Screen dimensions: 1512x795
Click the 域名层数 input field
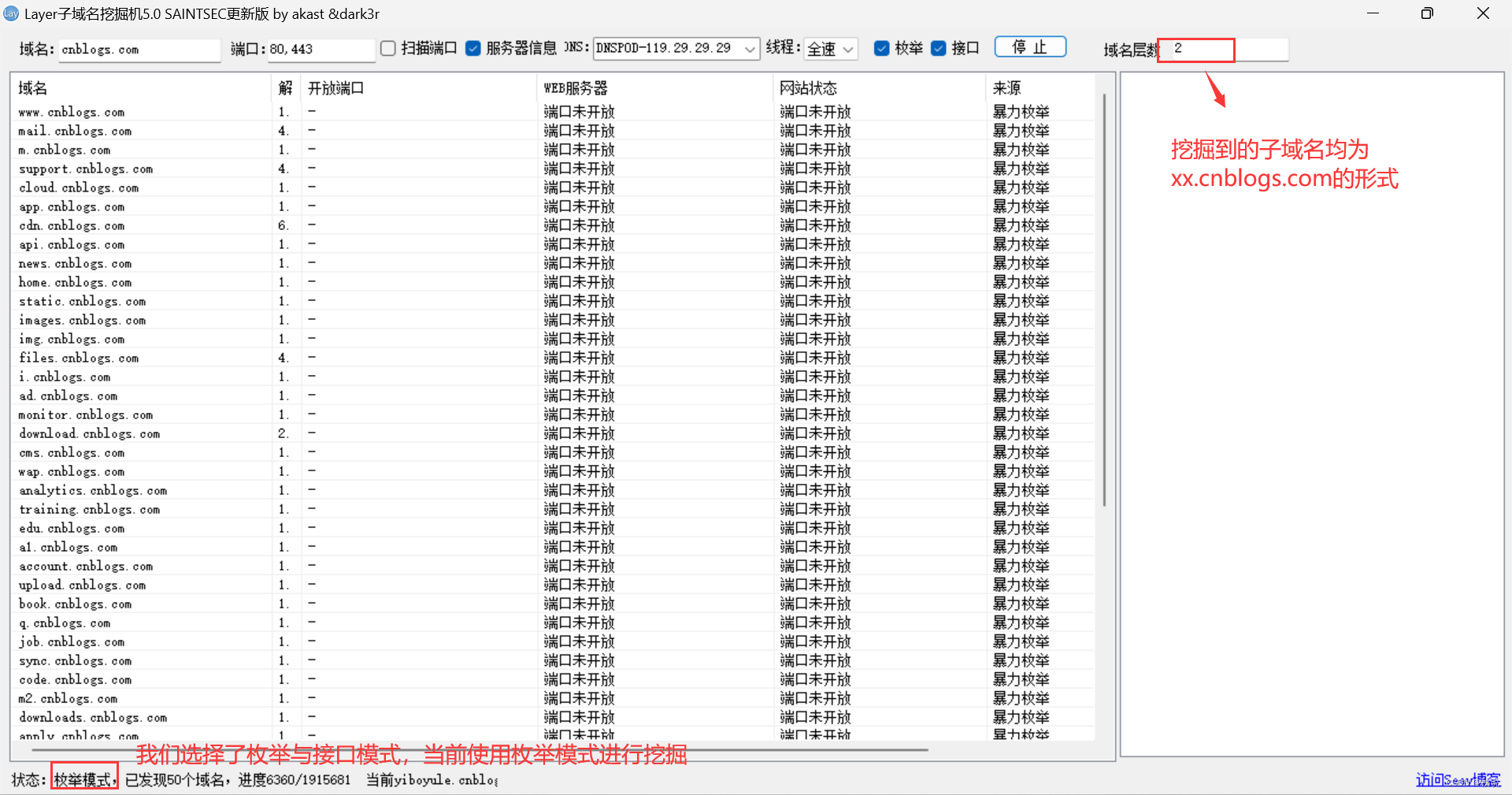[1225, 49]
